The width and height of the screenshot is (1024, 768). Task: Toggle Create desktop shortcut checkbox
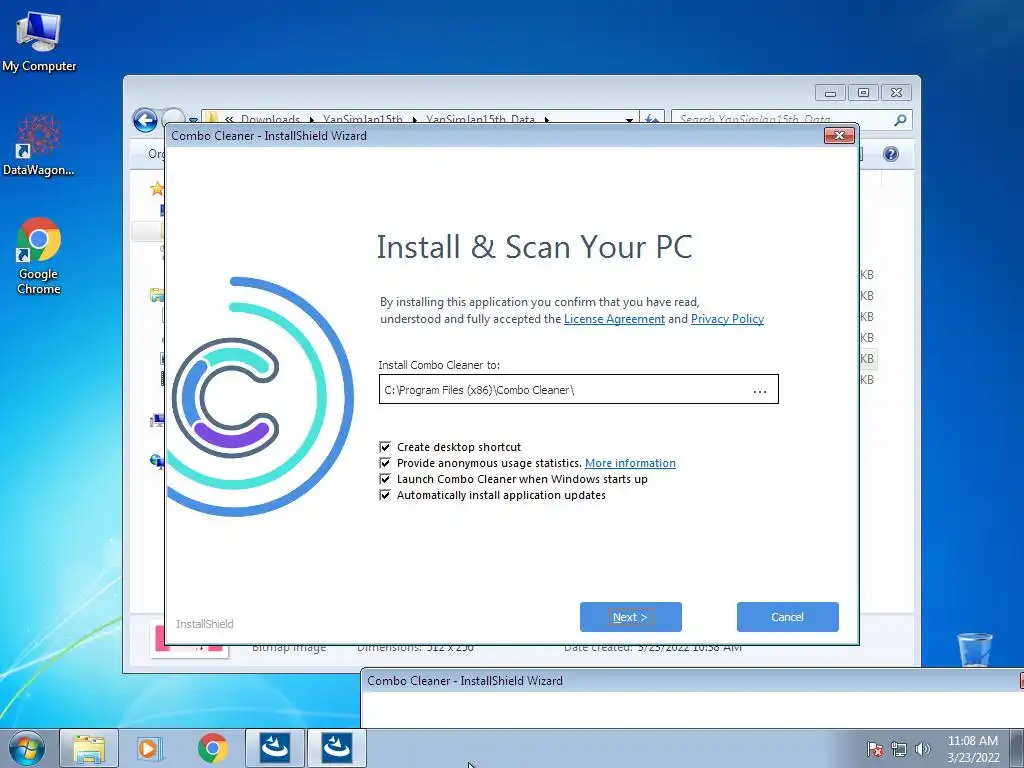(x=385, y=447)
